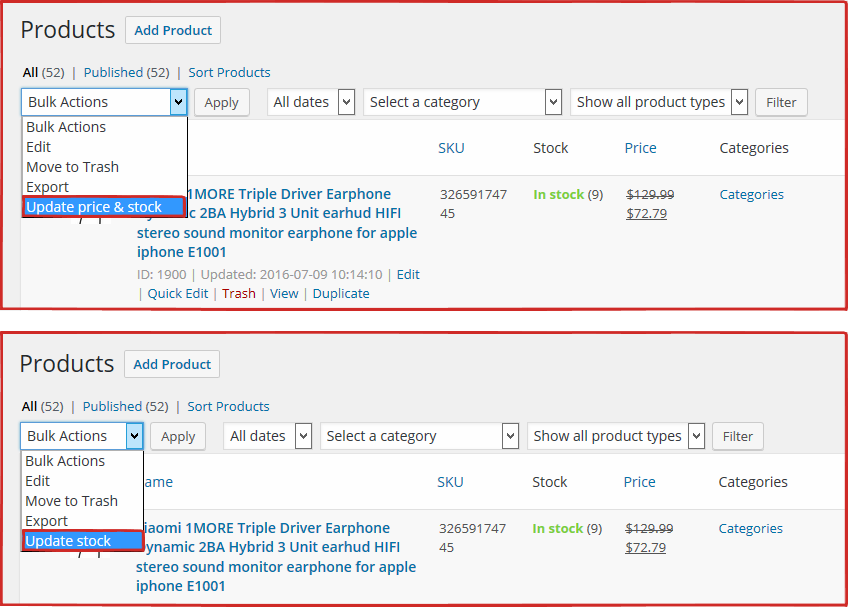Sort by SKU column header in top panel
The height and width of the screenshot is (607, 848).
451,148
